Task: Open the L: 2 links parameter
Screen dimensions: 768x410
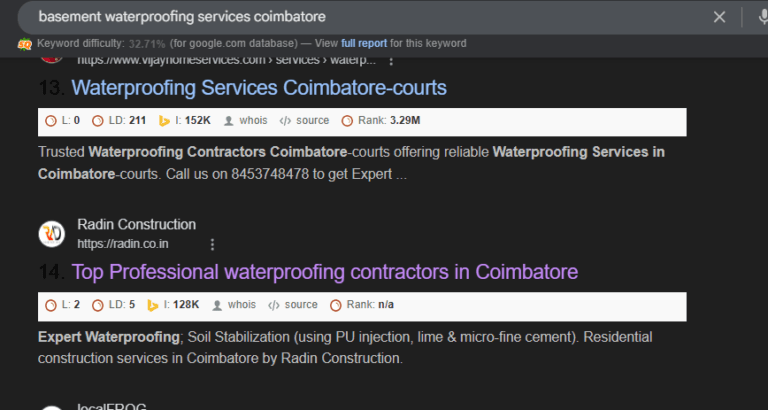Action: [x=62, y=305]
